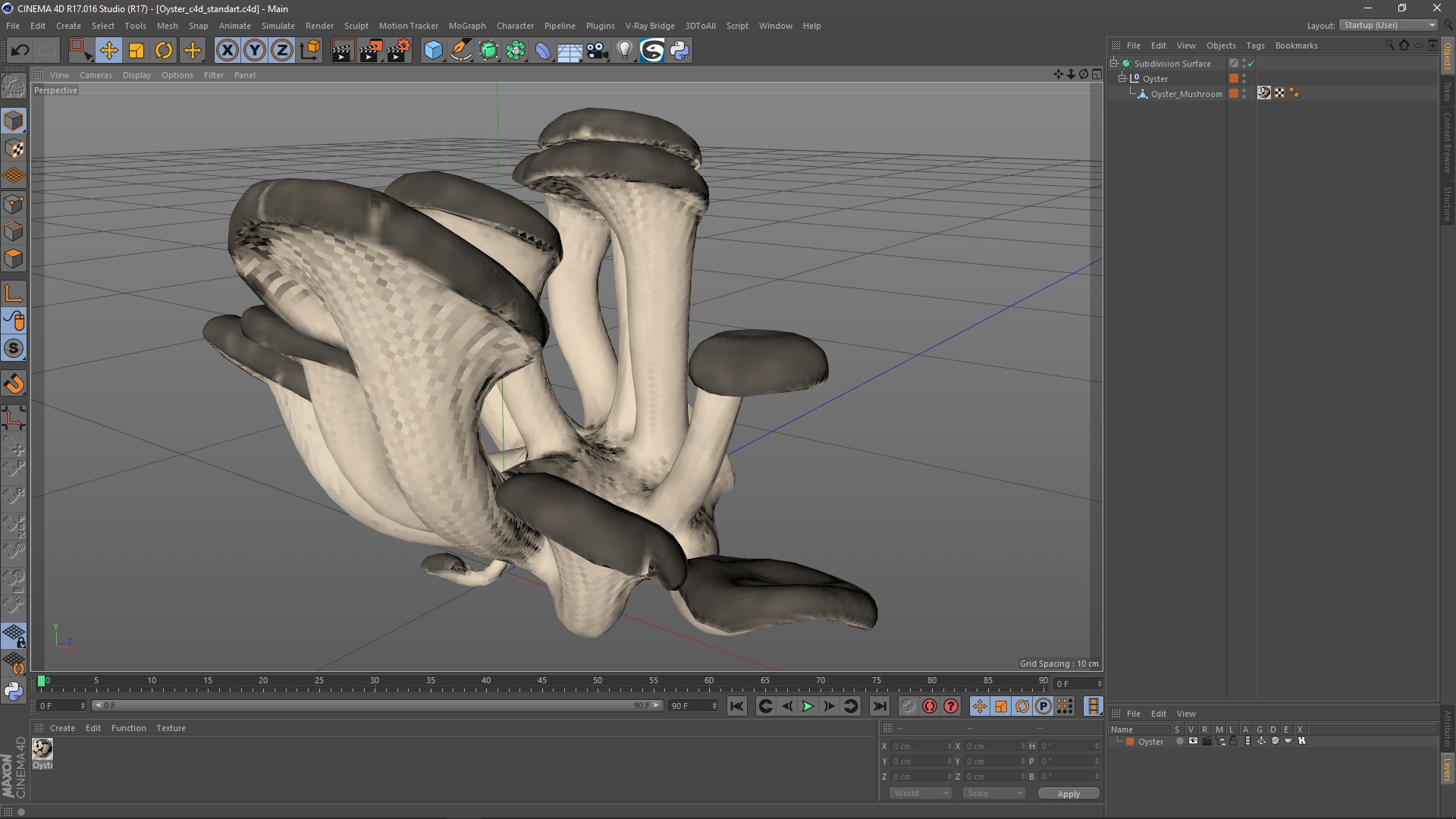Screen dimensions: 1456x819
Task: Select the Oyster_Mushroom object row
Action: [1186, 94]
